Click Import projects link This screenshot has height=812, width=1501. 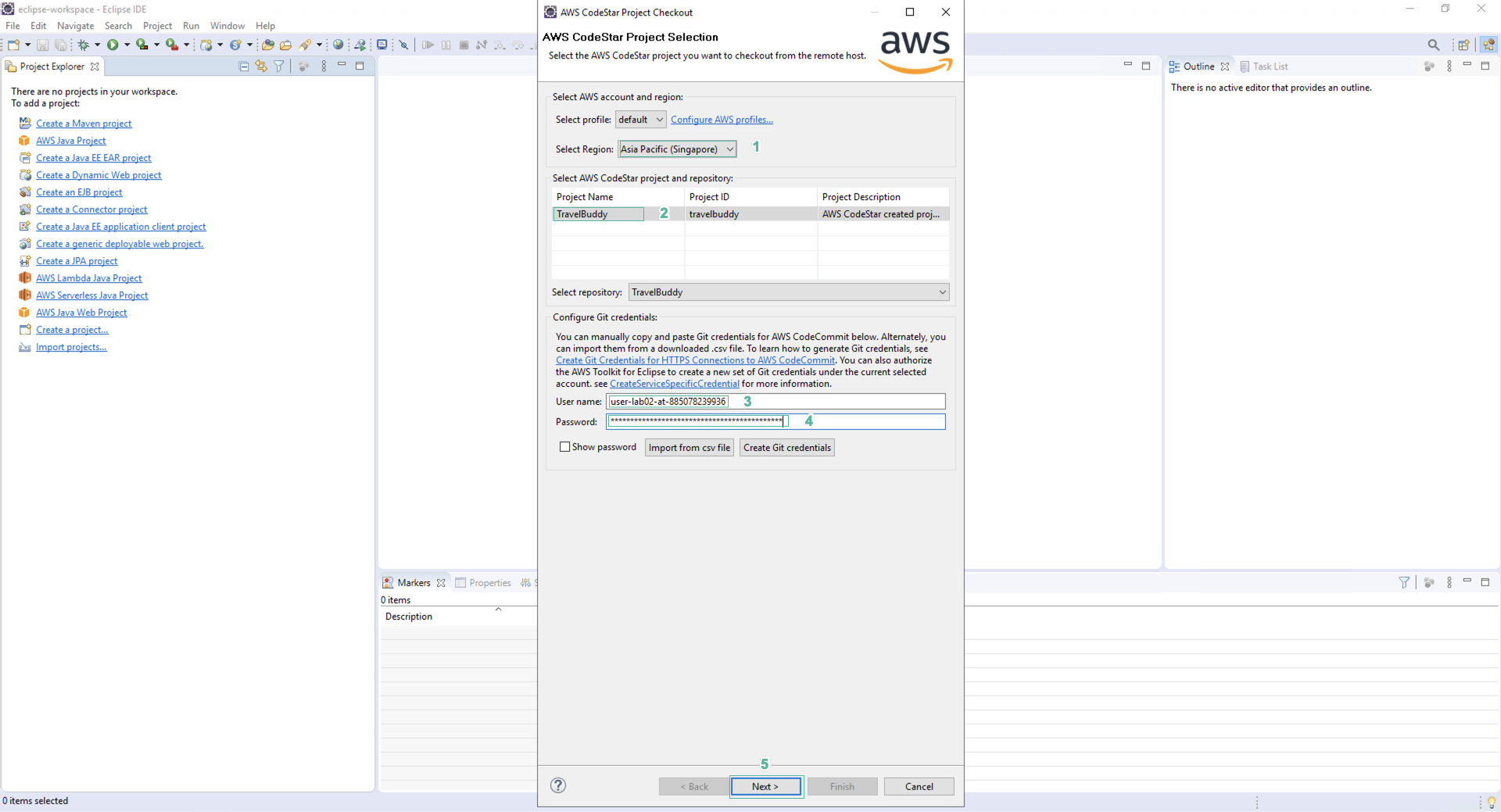pyautogui.click(x=71, y=347)
